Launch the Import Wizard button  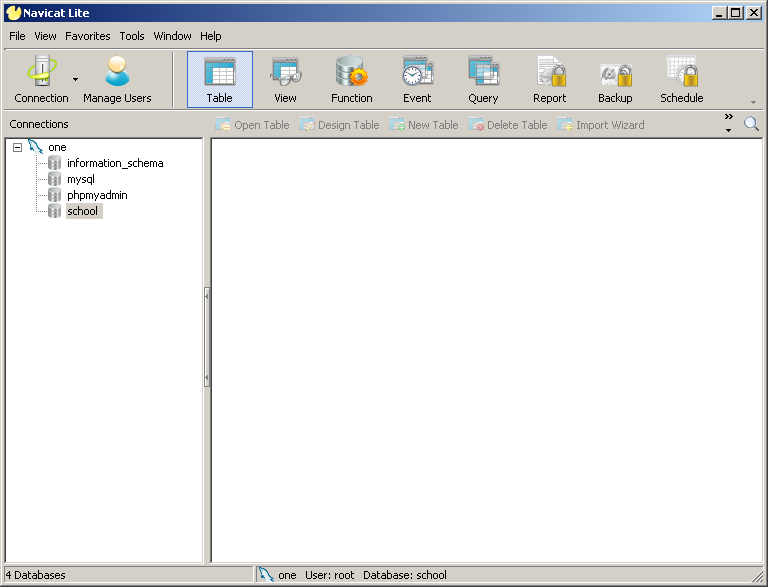(601, 125)
